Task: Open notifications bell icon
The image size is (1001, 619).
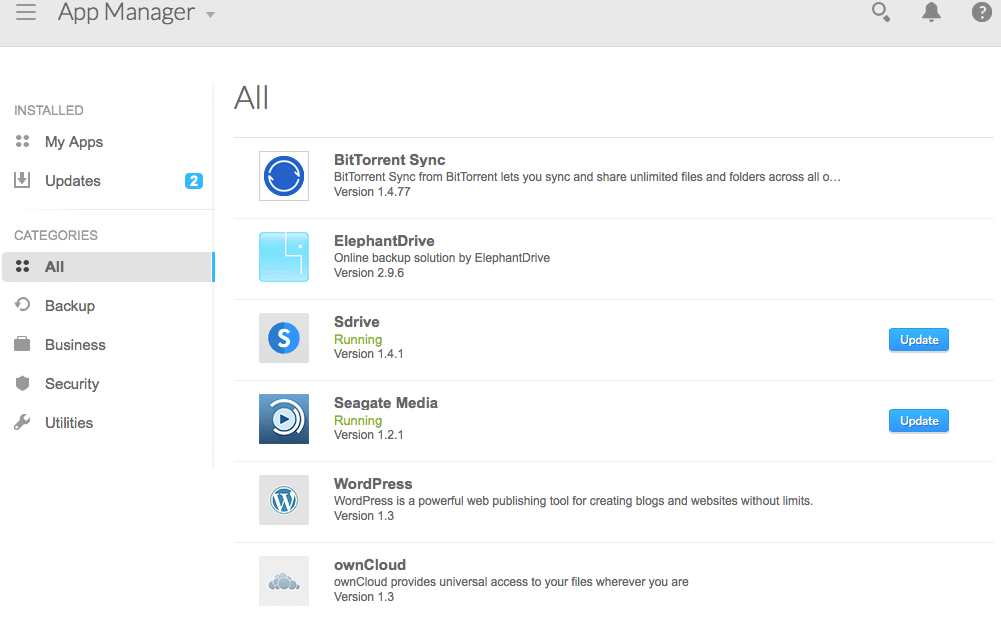Action: (931, 11)
